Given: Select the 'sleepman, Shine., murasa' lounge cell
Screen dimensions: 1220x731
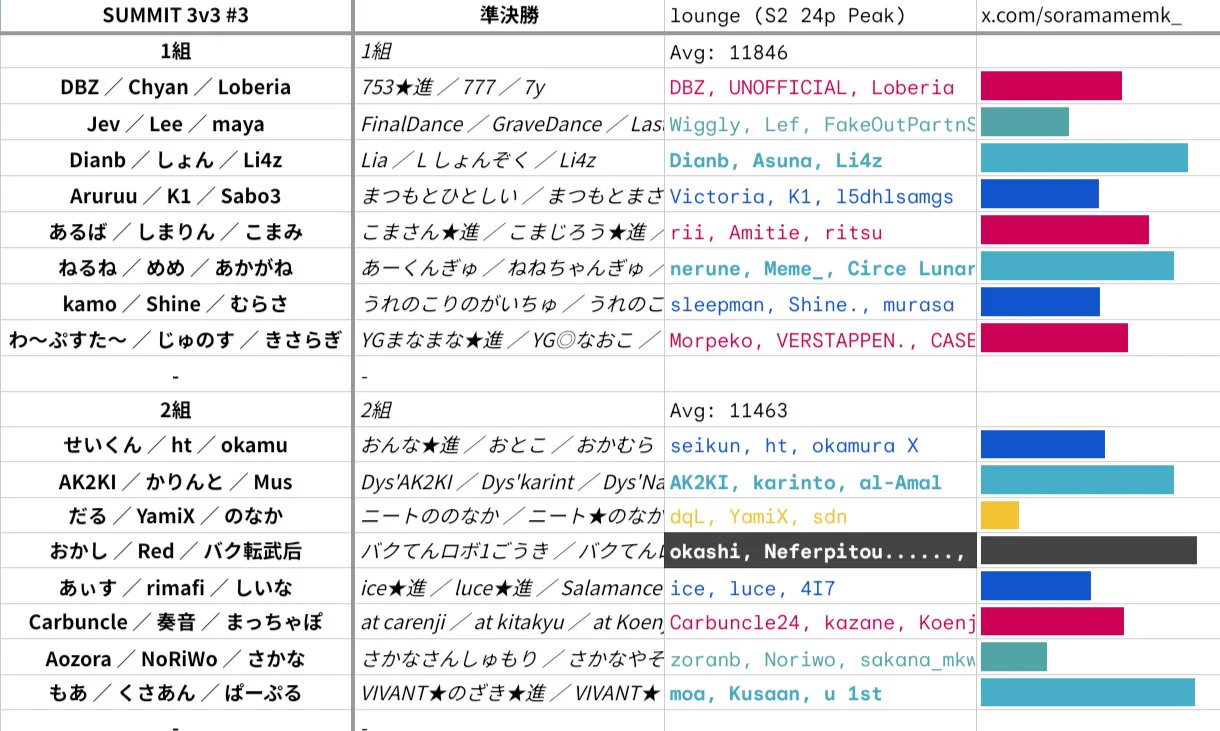Looking at the screenshot, I should pos(821,304).
